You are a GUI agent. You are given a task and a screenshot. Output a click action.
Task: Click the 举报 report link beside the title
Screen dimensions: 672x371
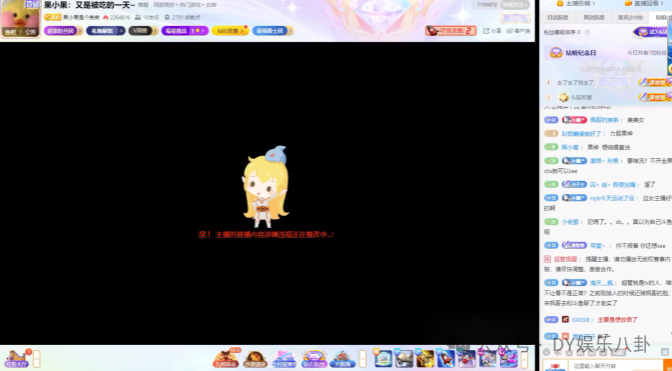[143, 5]
